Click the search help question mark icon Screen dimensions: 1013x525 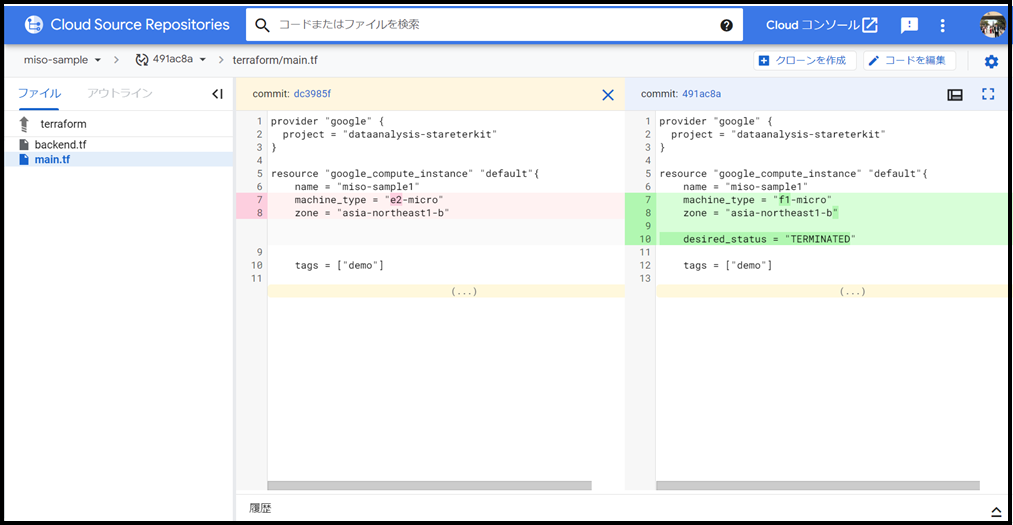(726, 25)
